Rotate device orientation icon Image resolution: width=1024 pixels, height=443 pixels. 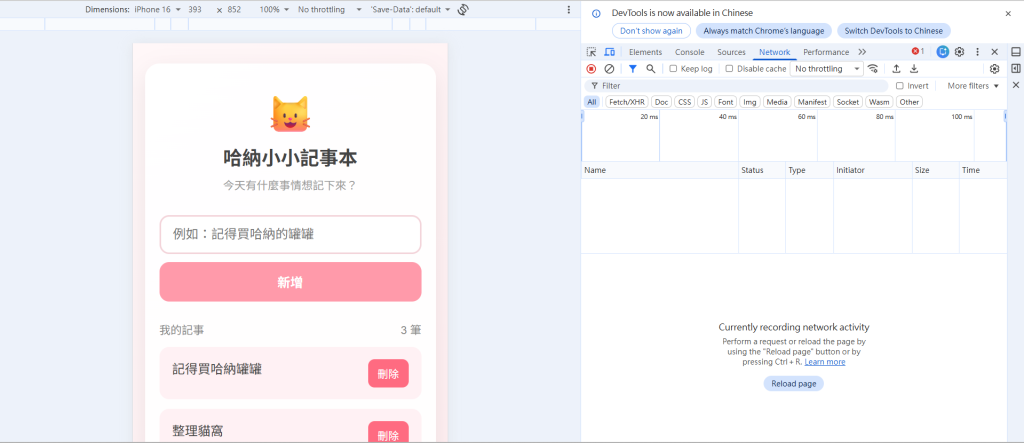coord(463,10)
